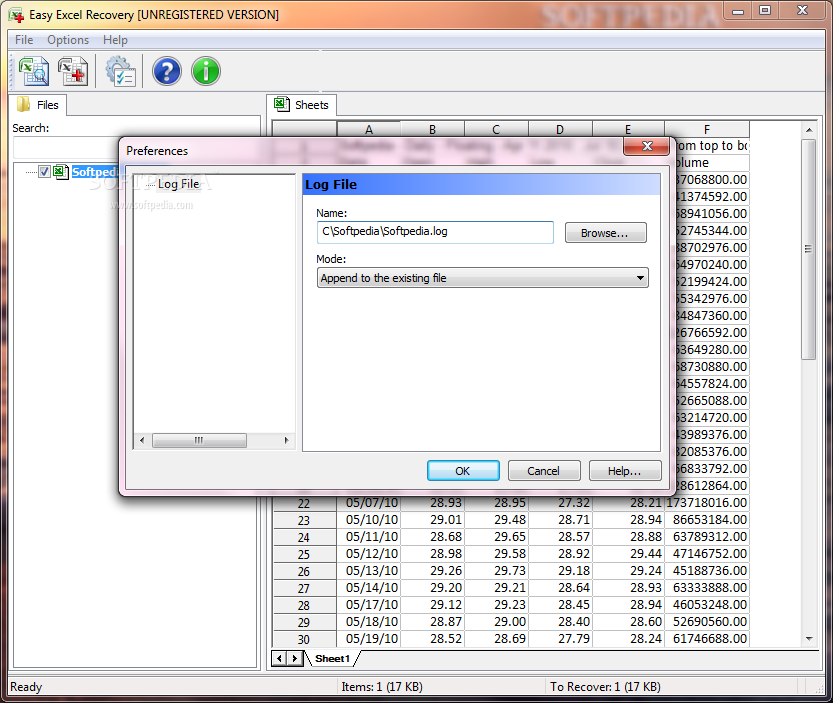Image resolution: width=833 pixels, height=703 pixels.
Task: Maximize the Easy Excel Recovery window
Action: 765,10
